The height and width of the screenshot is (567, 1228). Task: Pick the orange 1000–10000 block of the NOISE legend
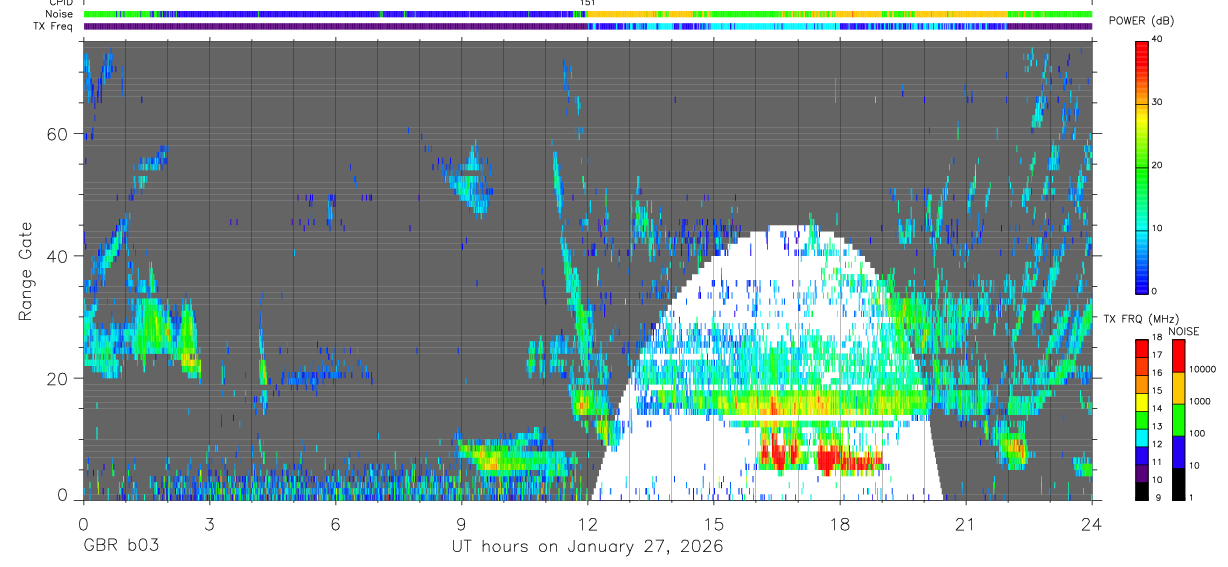1178,388
